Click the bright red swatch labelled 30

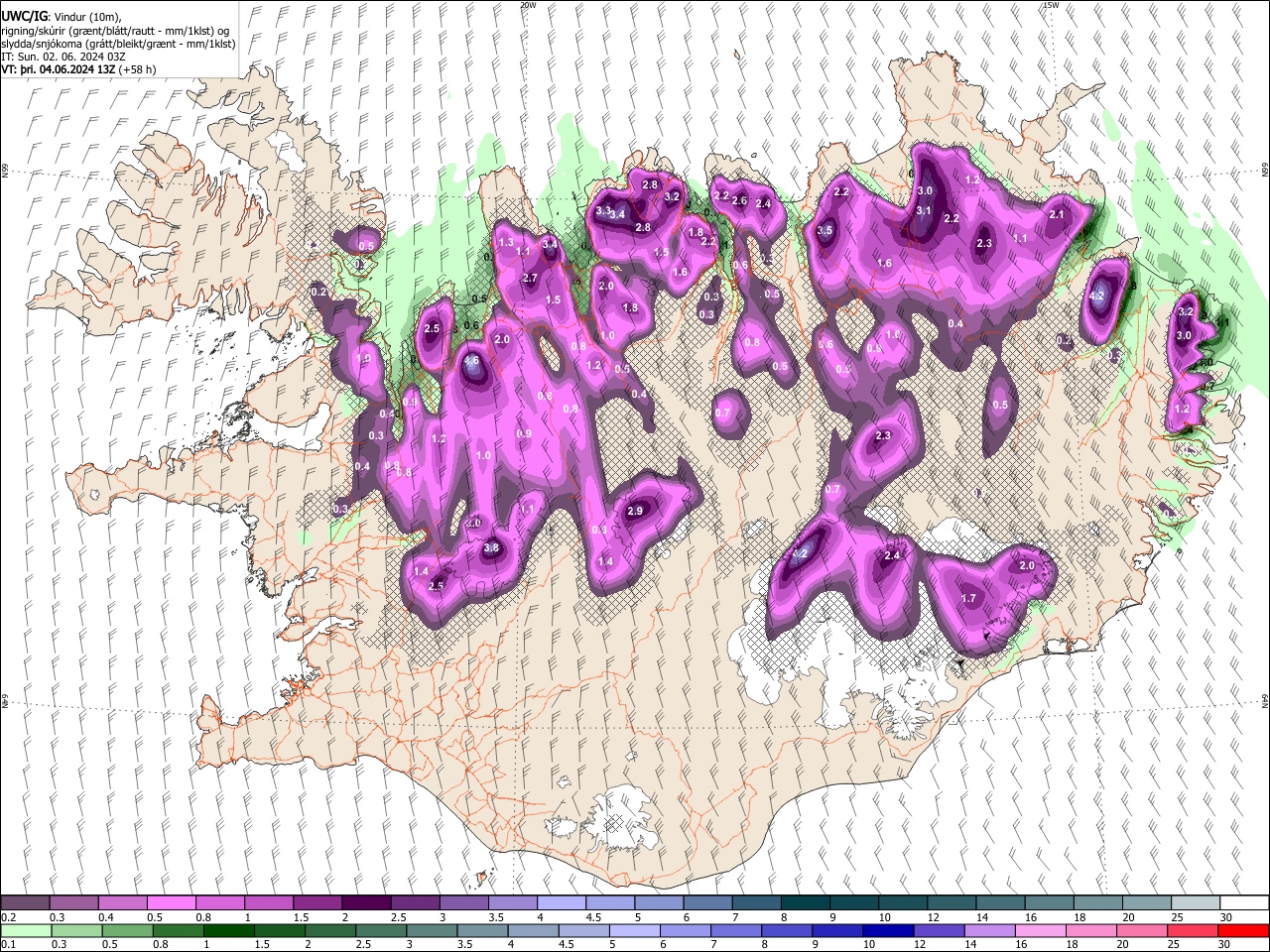[1244, 930]
